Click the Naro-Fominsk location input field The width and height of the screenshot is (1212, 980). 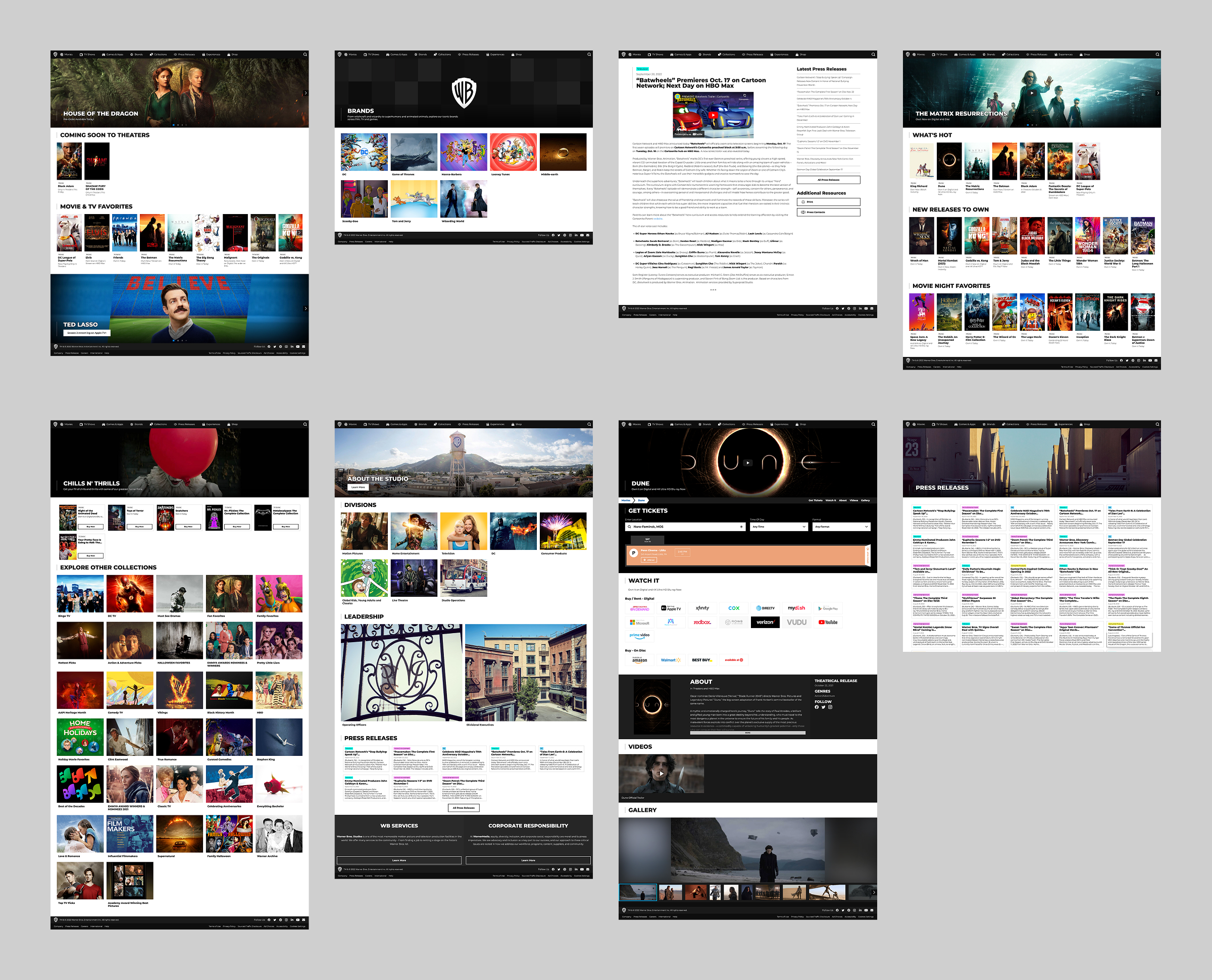point(685,527)
